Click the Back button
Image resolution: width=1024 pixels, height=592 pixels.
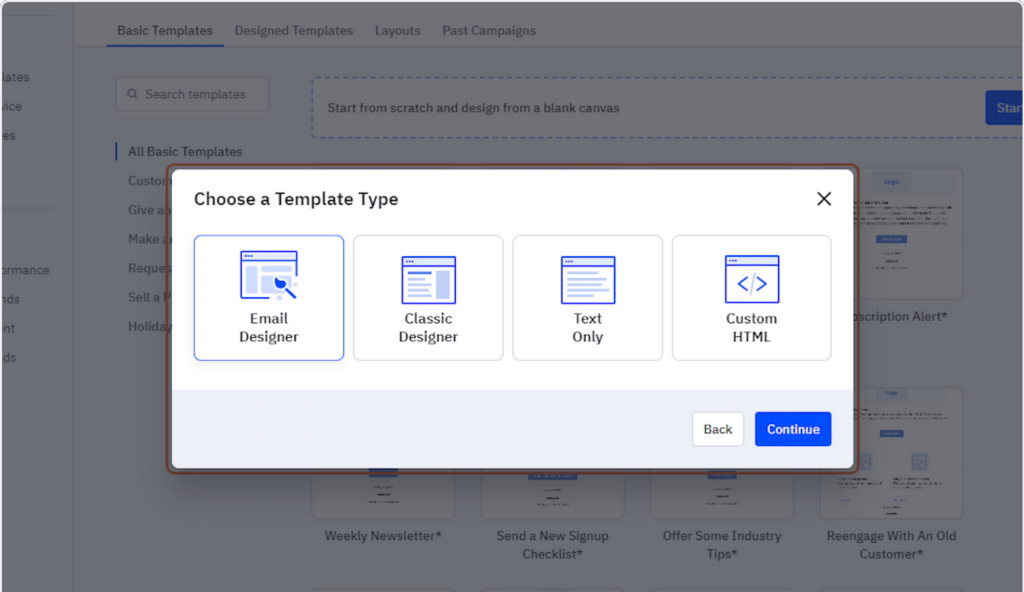717,429
